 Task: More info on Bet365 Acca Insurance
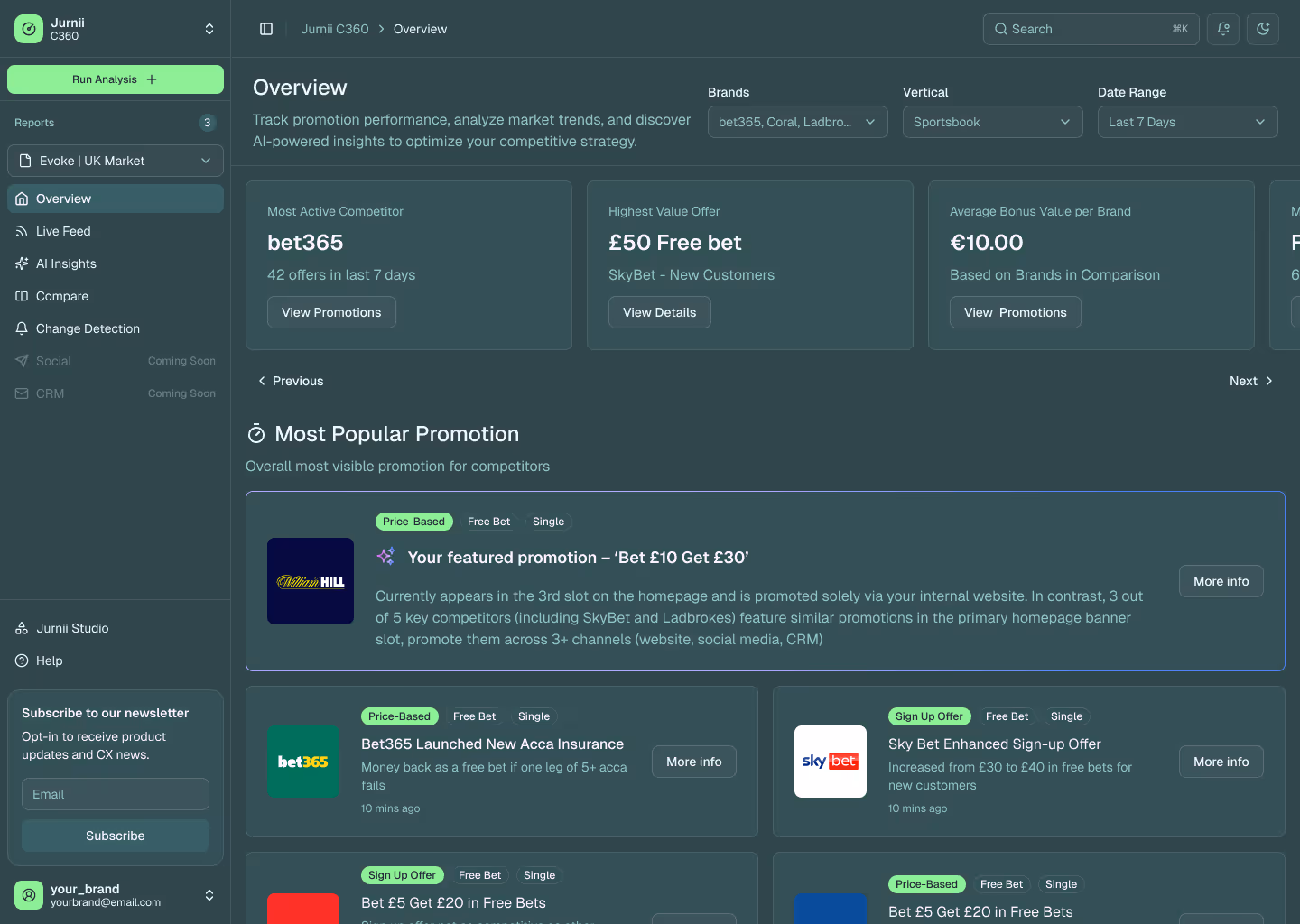(694, 762)
